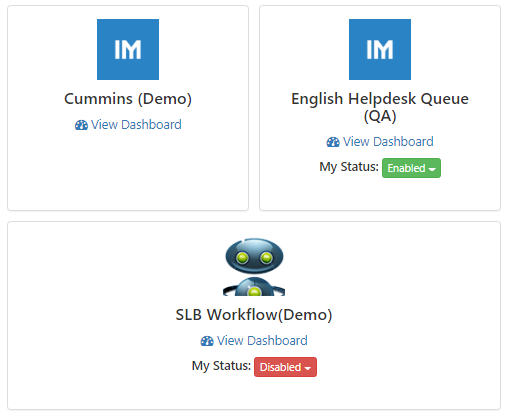This screenshot has width=511, height=413.
Task: Click My Status label in SLB Workflow card
Action: tap(221, 366)
